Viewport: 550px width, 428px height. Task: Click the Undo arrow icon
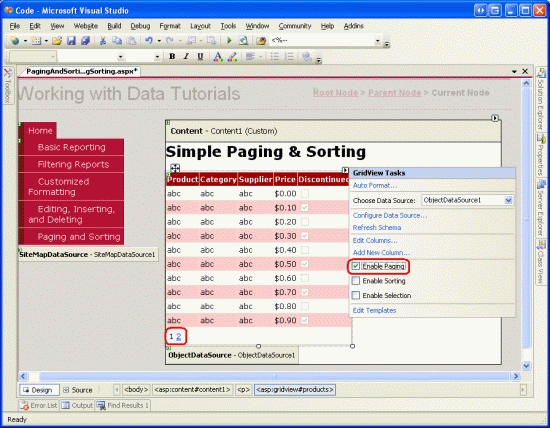149,41
